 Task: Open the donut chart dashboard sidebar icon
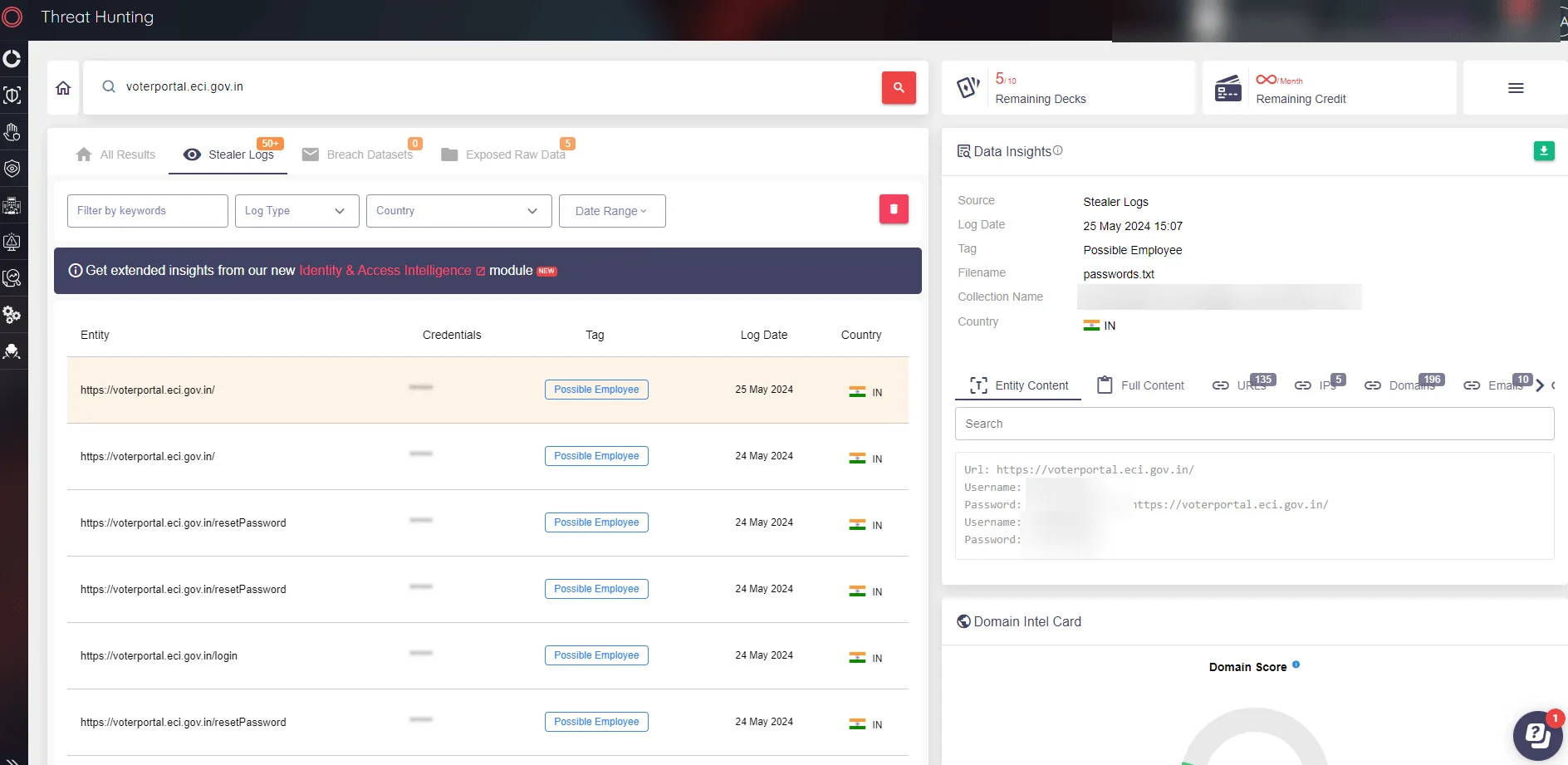coord(12,59)
